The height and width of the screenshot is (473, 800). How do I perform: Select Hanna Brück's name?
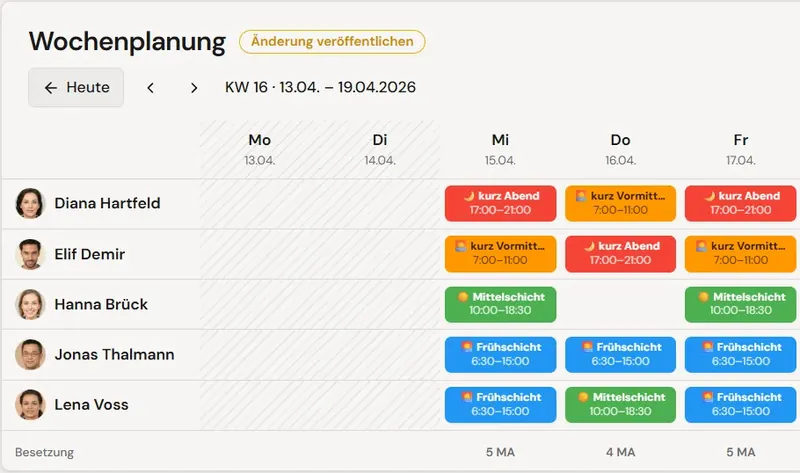click(101, 304)
